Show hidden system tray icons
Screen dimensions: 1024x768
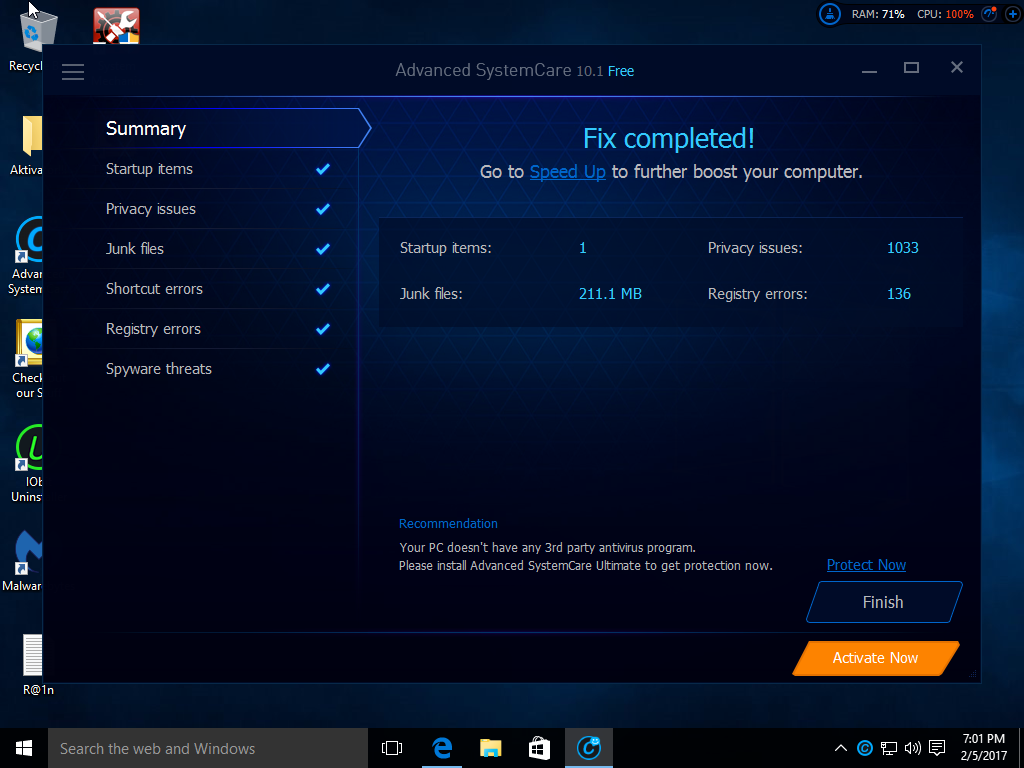[x=841, y=748]
